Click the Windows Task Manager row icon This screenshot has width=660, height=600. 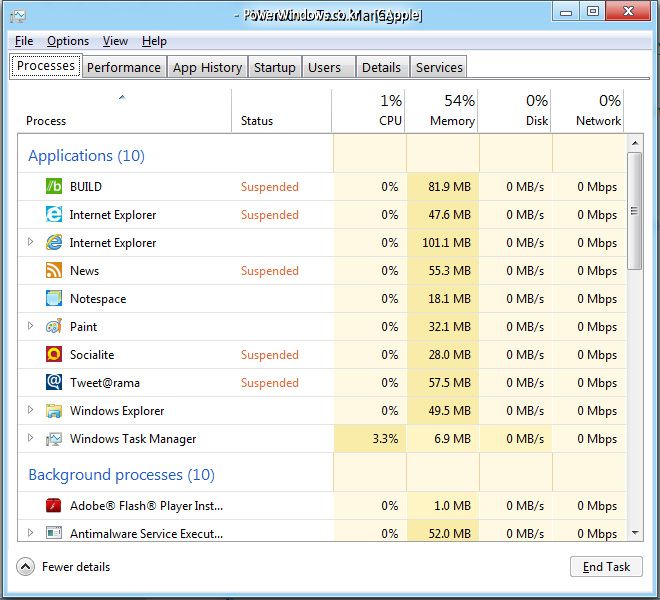coord(54,439)
